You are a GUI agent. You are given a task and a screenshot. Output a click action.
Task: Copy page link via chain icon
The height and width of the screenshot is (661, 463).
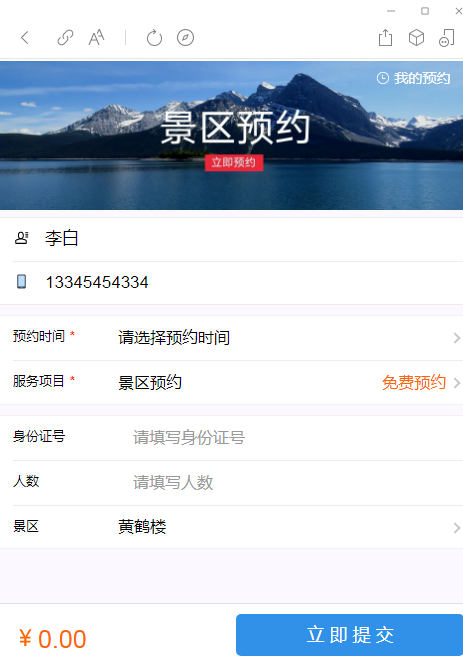pyautogui.click(x=65, y=38)
